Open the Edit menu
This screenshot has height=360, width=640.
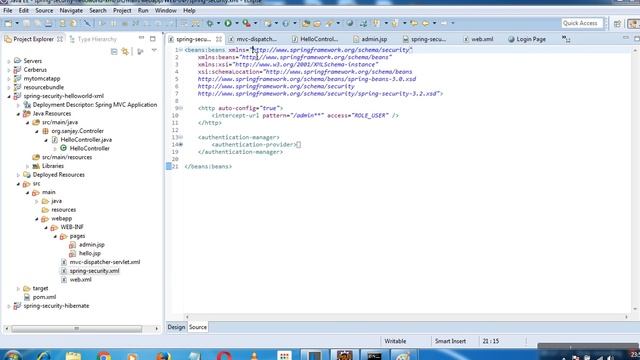point(24,10)
